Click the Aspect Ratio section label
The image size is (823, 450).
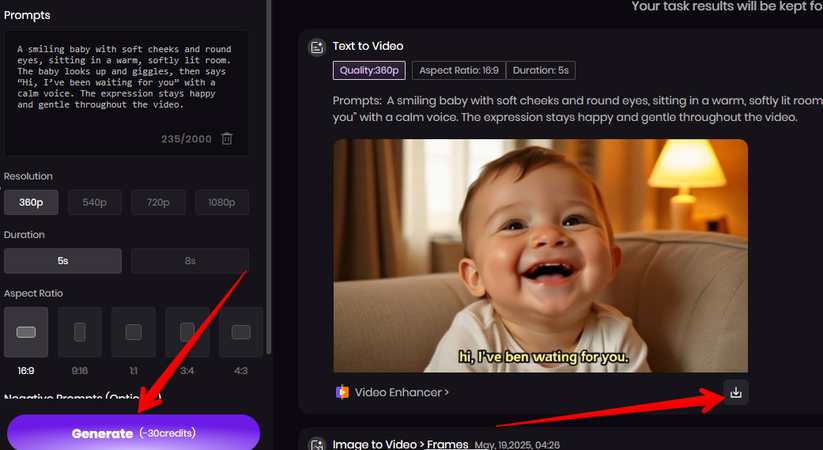[33, 294]
